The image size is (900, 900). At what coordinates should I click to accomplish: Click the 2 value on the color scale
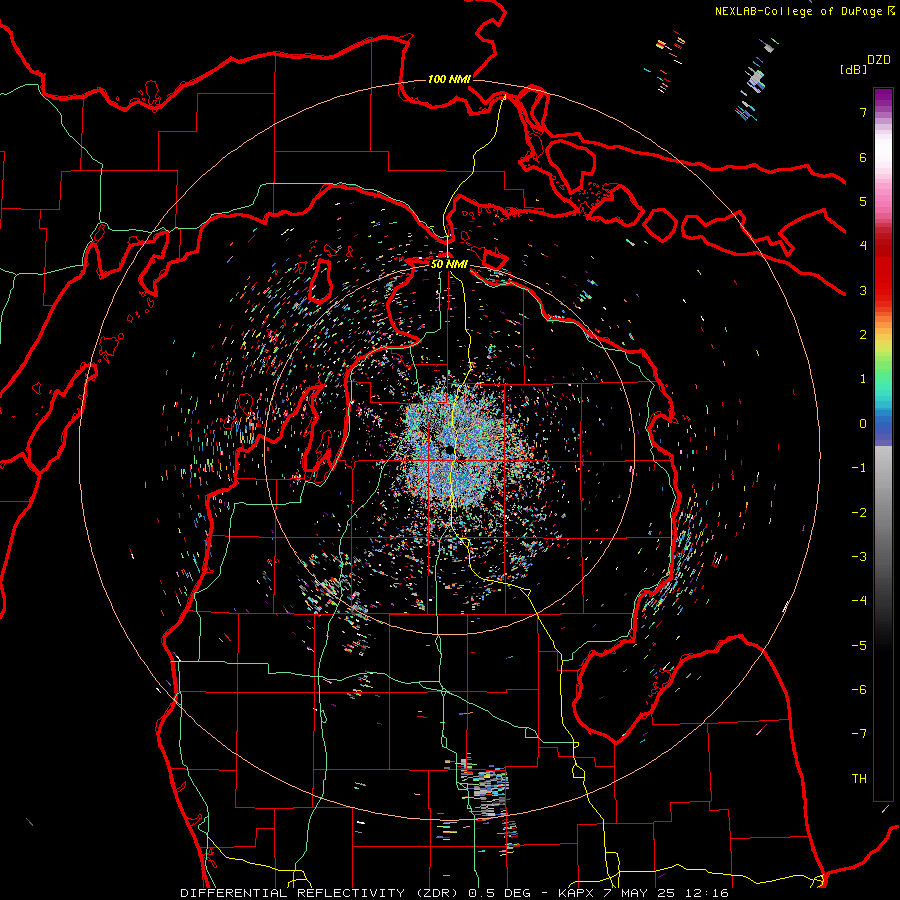(863, 335)
